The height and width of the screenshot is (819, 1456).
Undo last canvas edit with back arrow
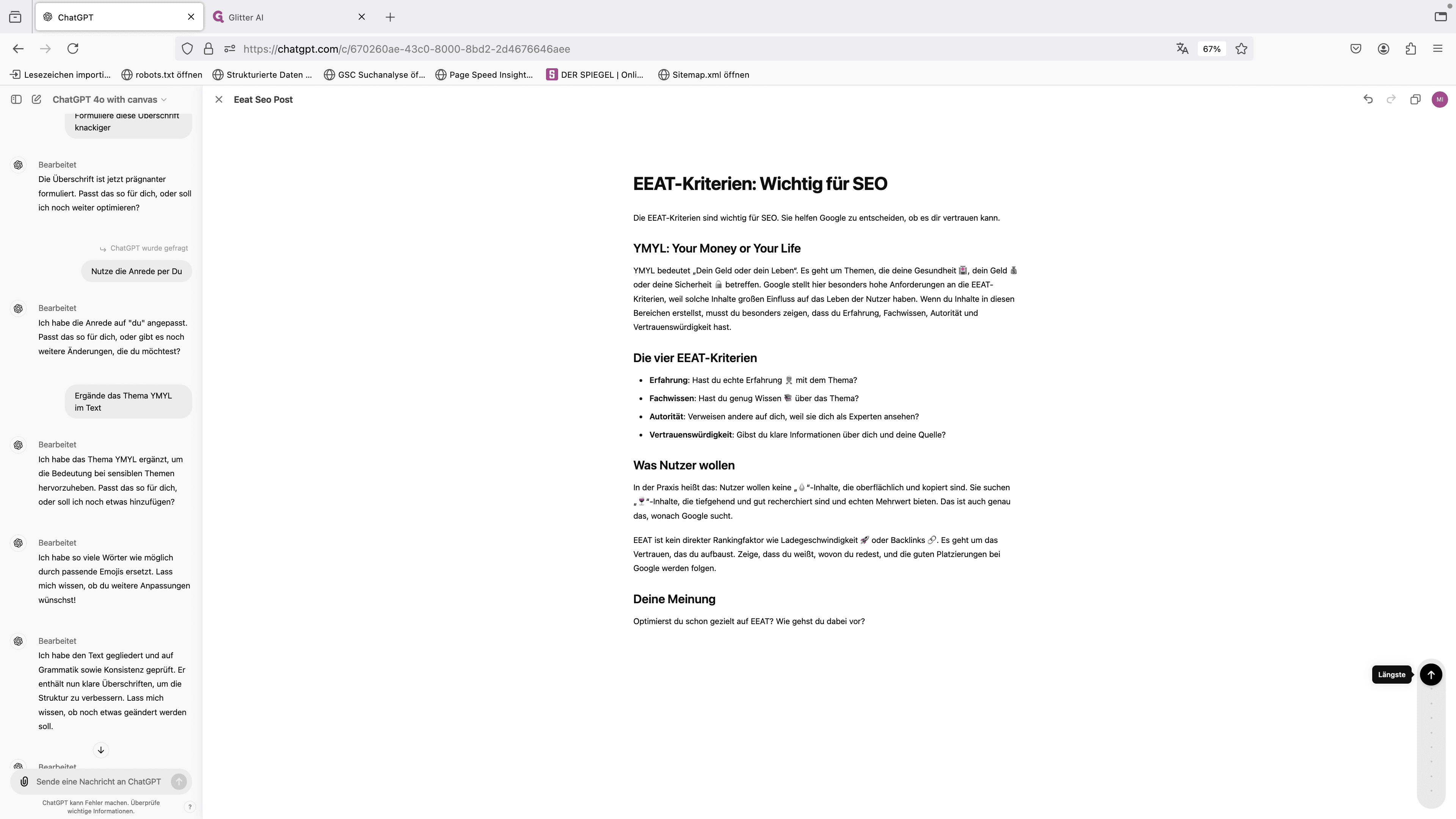[x=1368, y=99]
